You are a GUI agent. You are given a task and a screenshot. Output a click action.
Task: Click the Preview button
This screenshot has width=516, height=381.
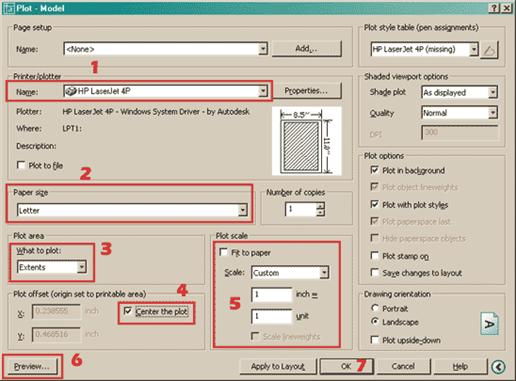[x=32, y=366]
